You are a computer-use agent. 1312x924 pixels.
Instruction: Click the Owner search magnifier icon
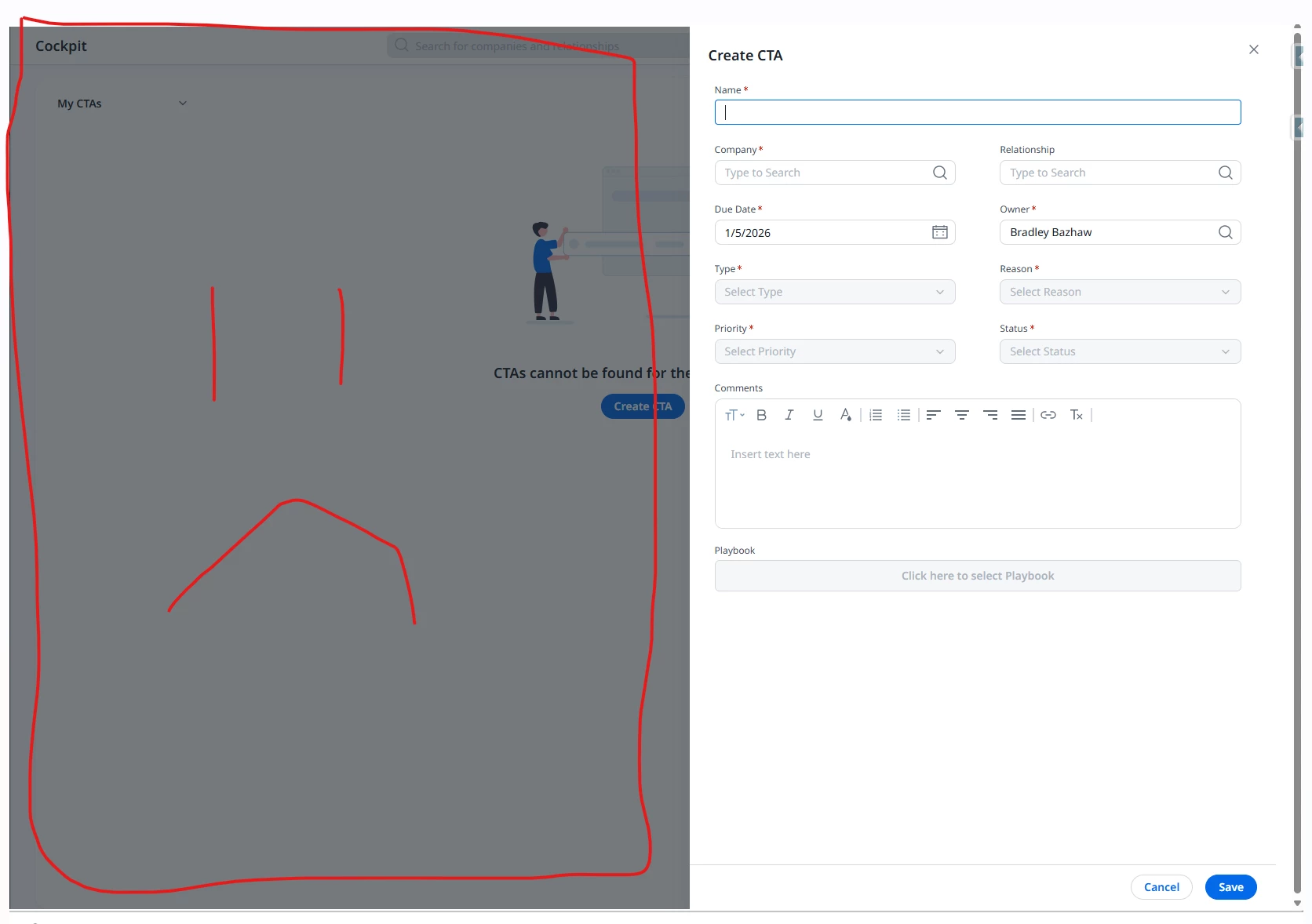tap(1225, 232)
